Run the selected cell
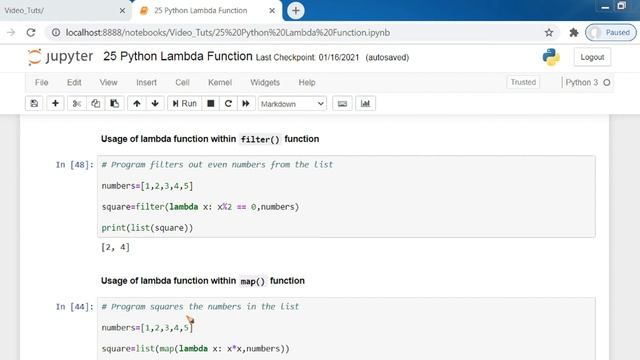 click(x=184, y=104)
